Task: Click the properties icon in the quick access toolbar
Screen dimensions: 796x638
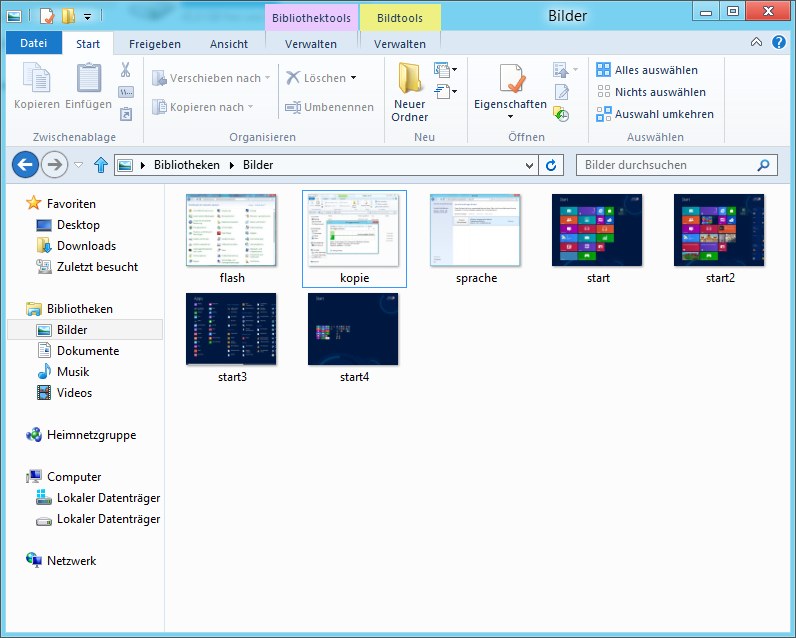Action: pyautogui.click(x=46, y=16)
